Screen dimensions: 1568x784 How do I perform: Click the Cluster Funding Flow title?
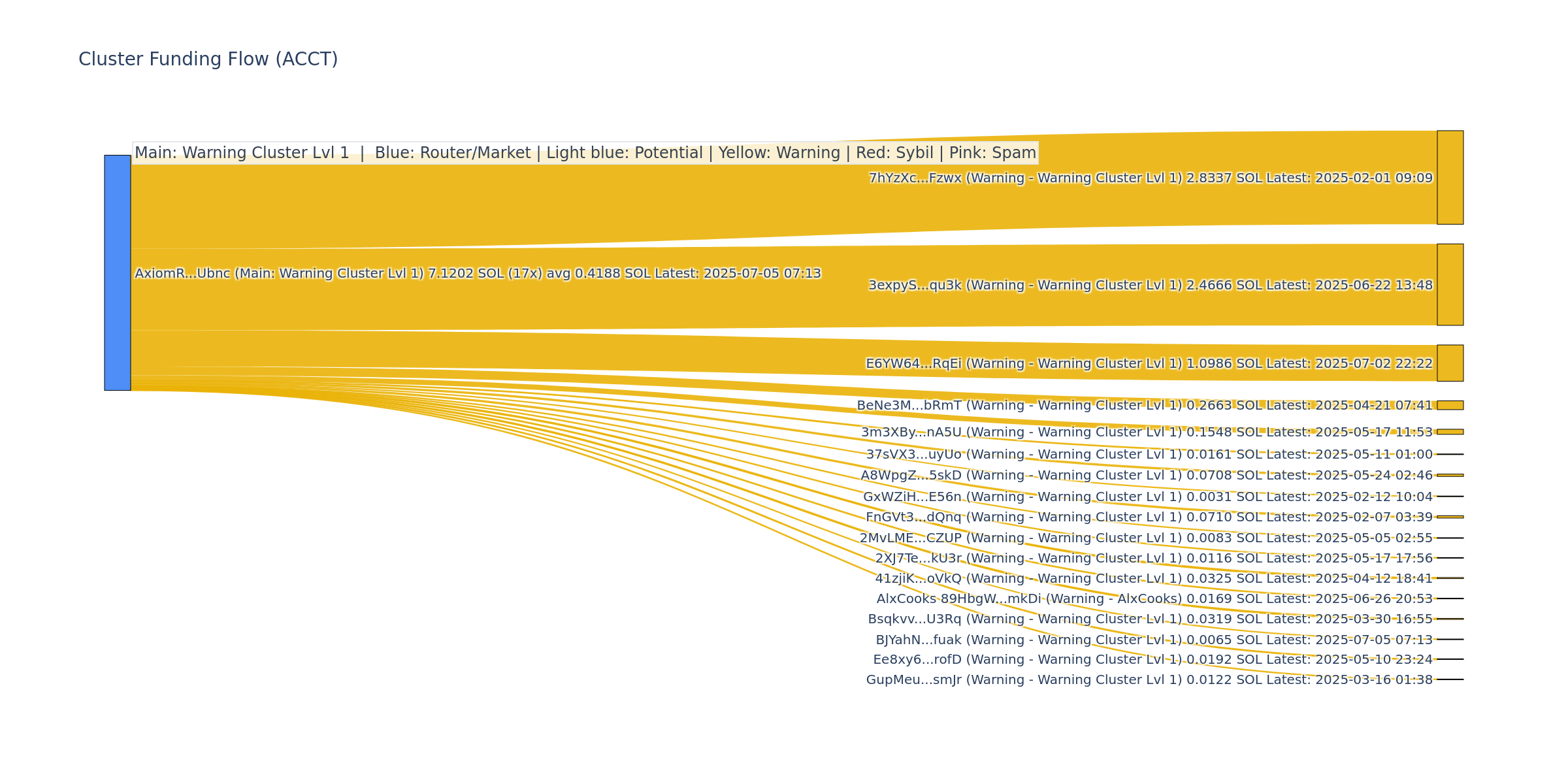coord(208,59)
